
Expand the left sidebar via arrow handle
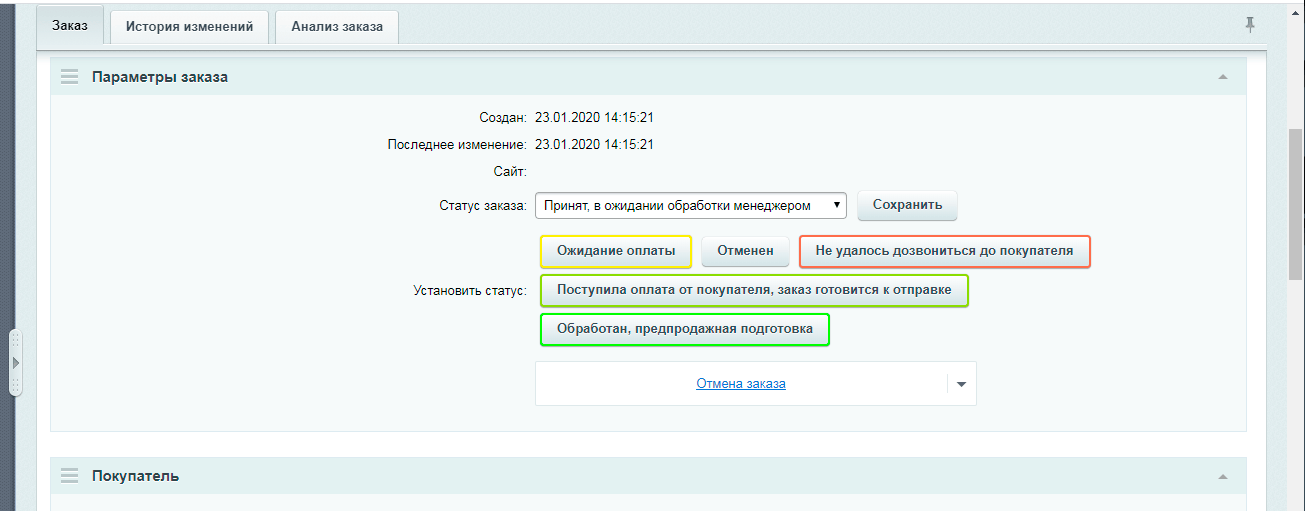[x=15, y=362]
